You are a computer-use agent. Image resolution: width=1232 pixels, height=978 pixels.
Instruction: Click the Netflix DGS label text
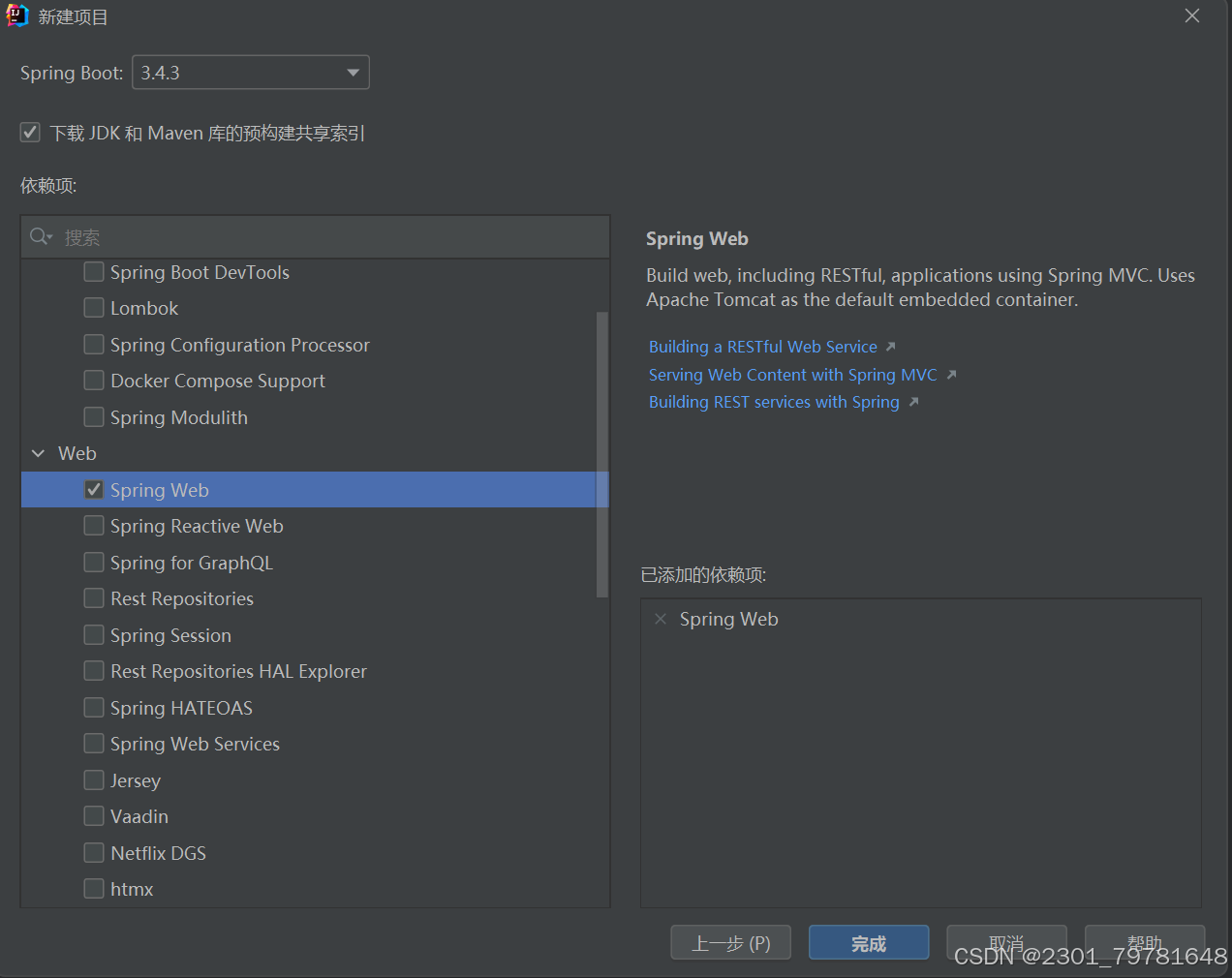coord(159,853)
